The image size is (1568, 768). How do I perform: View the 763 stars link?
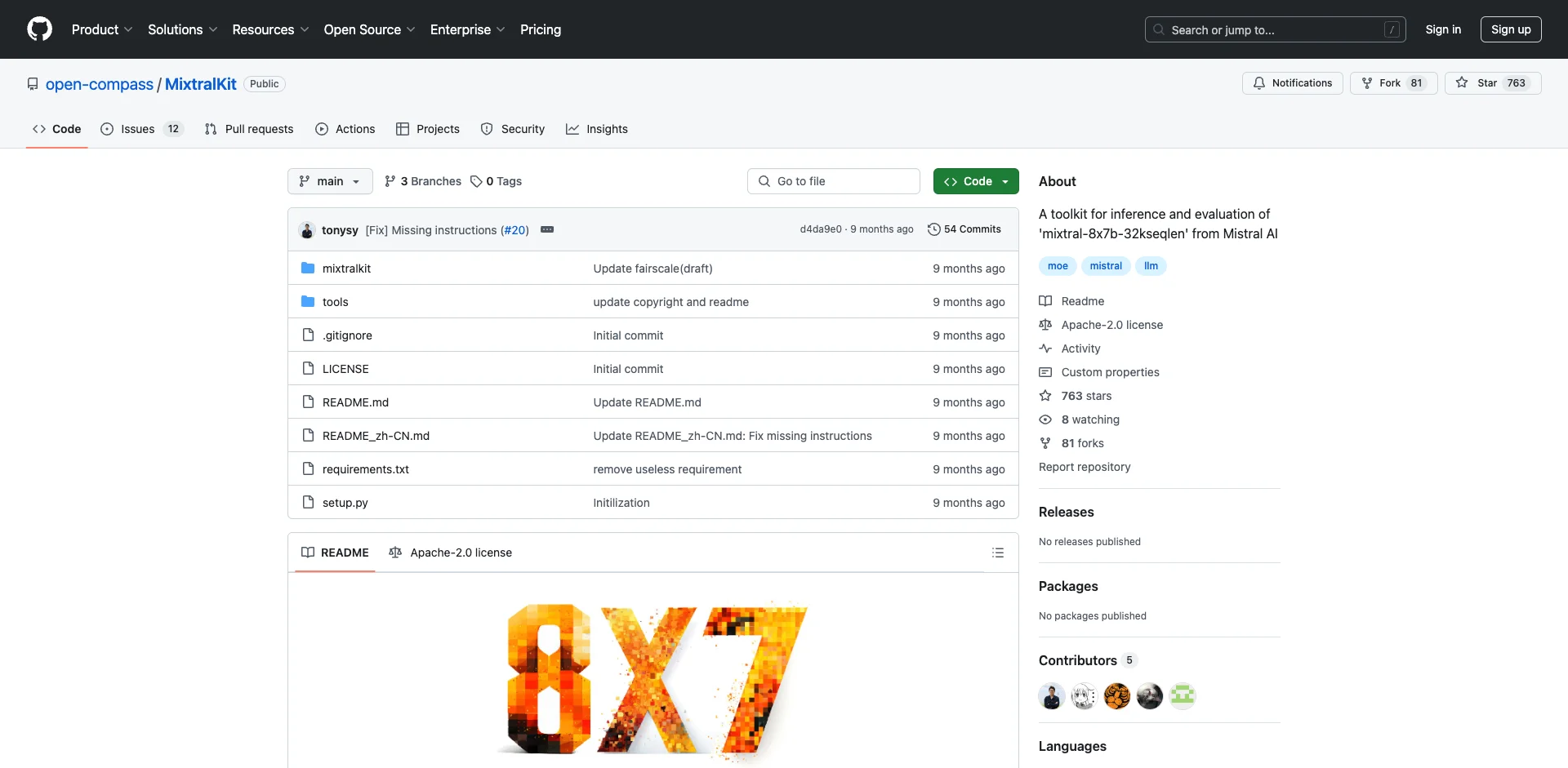1076,396
